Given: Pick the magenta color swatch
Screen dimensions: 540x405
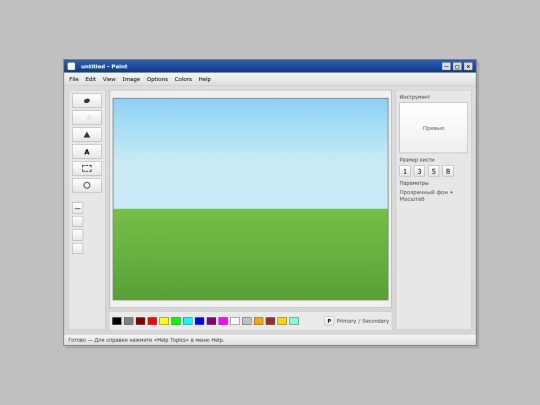Looking at the screenshot, I should 223,321.
